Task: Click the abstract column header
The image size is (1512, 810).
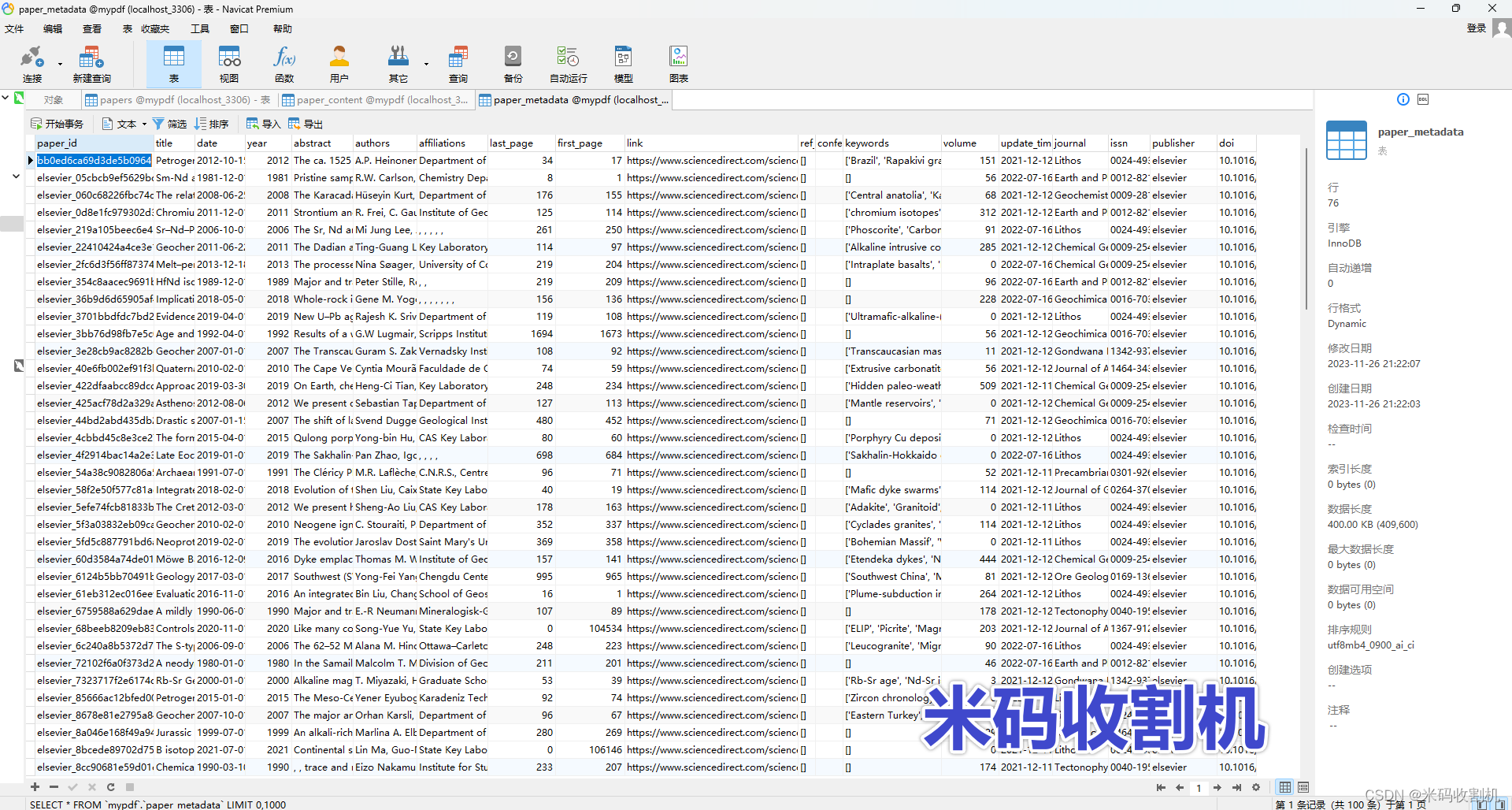Action: point(322,143)
